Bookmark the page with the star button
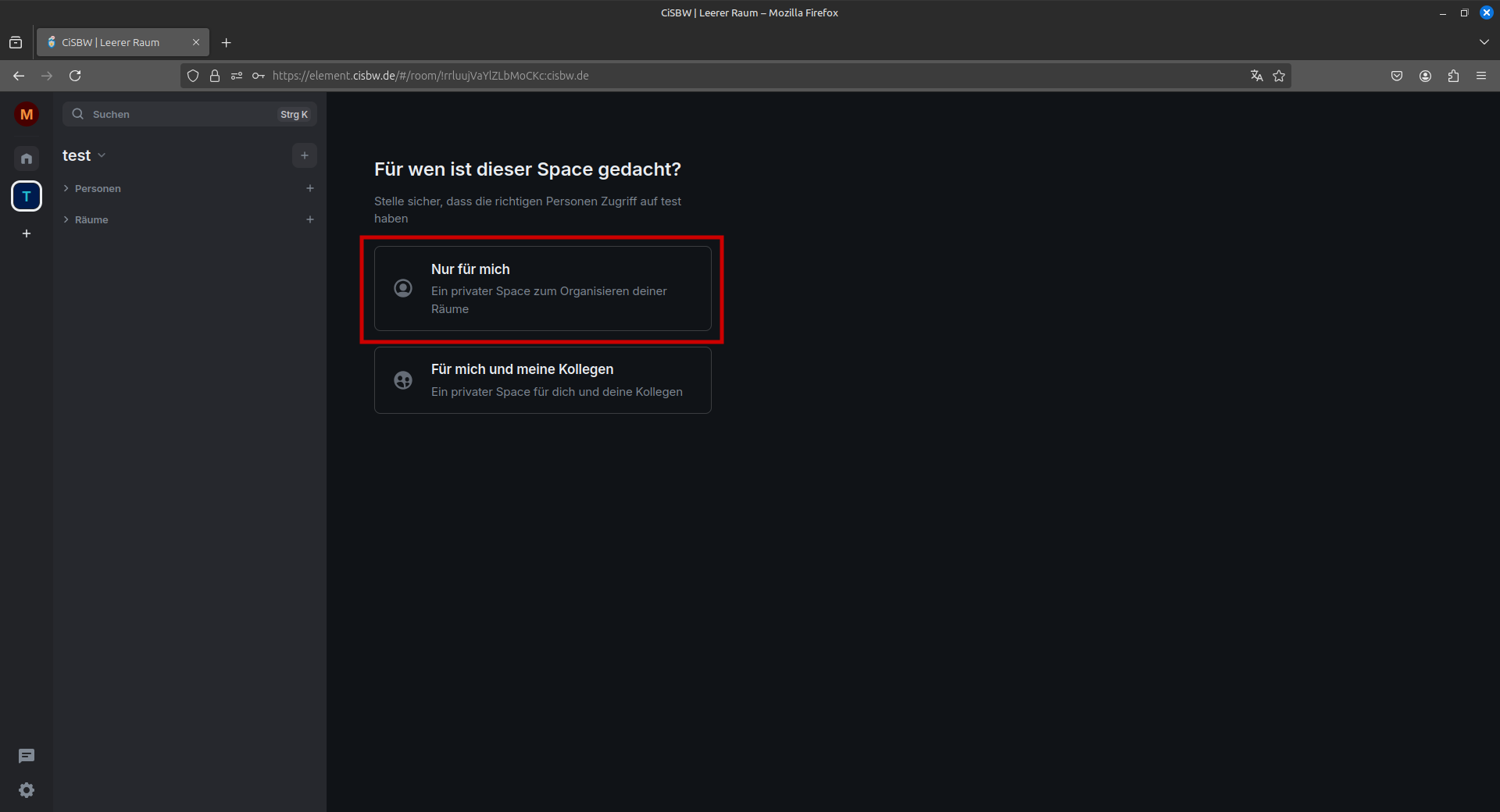Screen dimensions: 1500x812 click(x=1279, y=76)
